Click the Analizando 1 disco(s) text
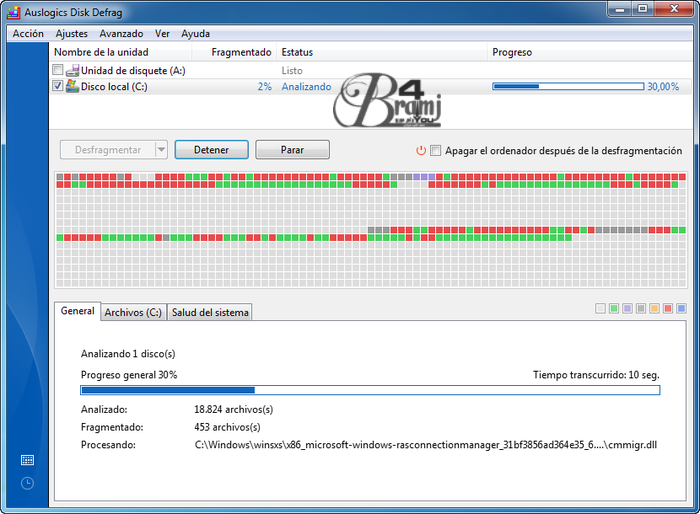Screen dimensions: 700x514 click(x=128, y=354)
